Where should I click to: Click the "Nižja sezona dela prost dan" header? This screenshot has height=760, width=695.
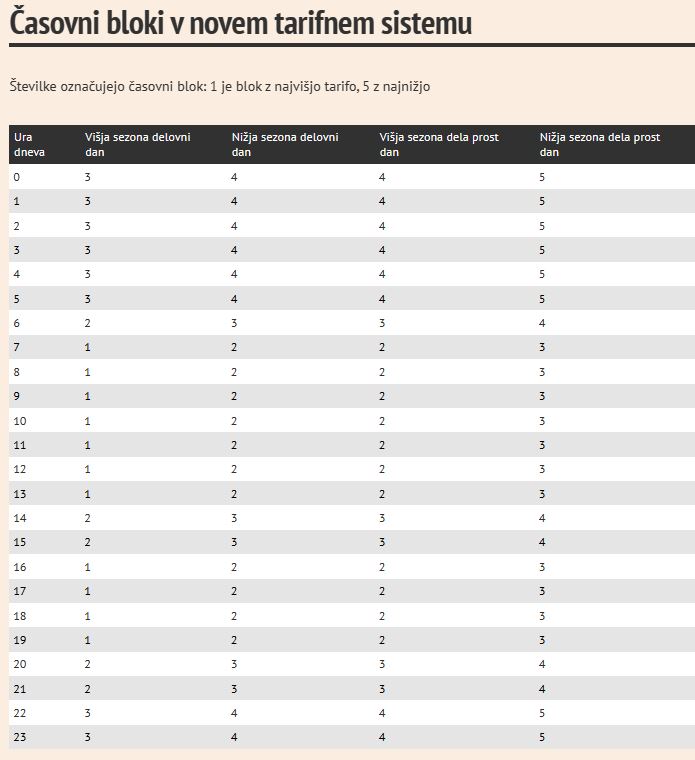(600, 144)
